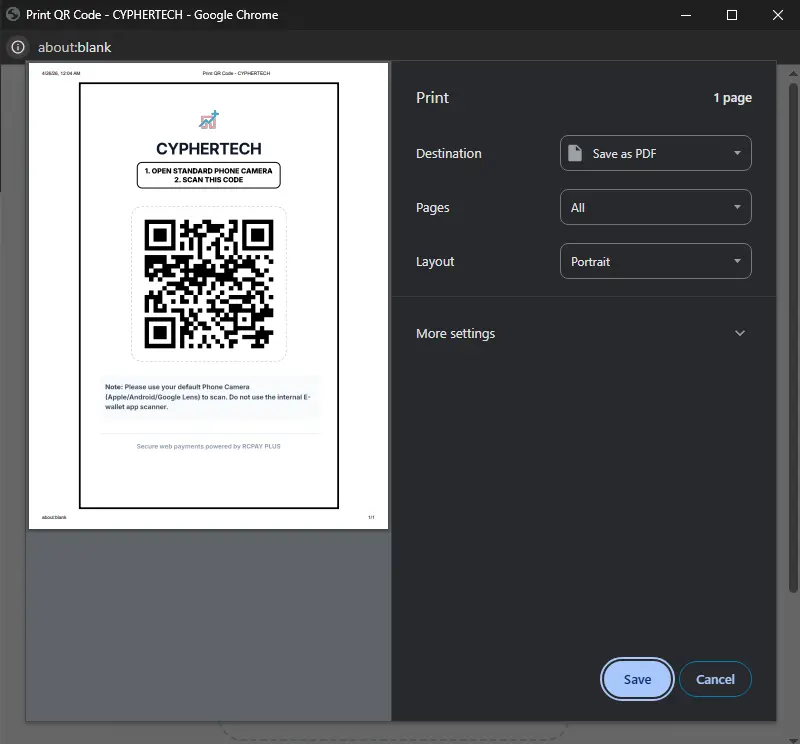Image resolution: width=800 pixels, height=744 pixels.
Task: Open the Pages dropdown set to All
Action: click(x=656, y=207)
